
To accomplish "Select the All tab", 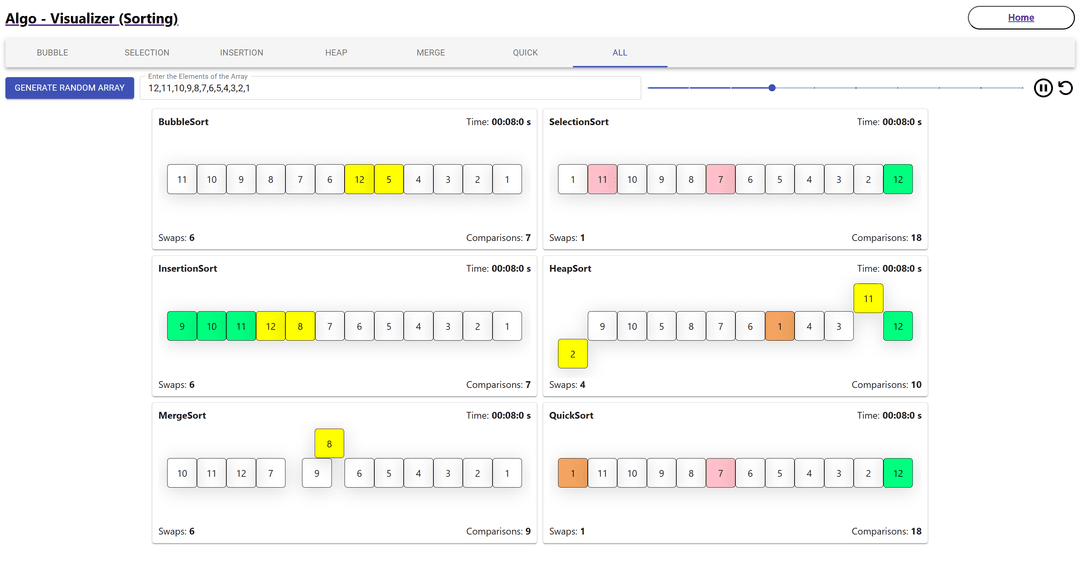I will click(620, 53).
